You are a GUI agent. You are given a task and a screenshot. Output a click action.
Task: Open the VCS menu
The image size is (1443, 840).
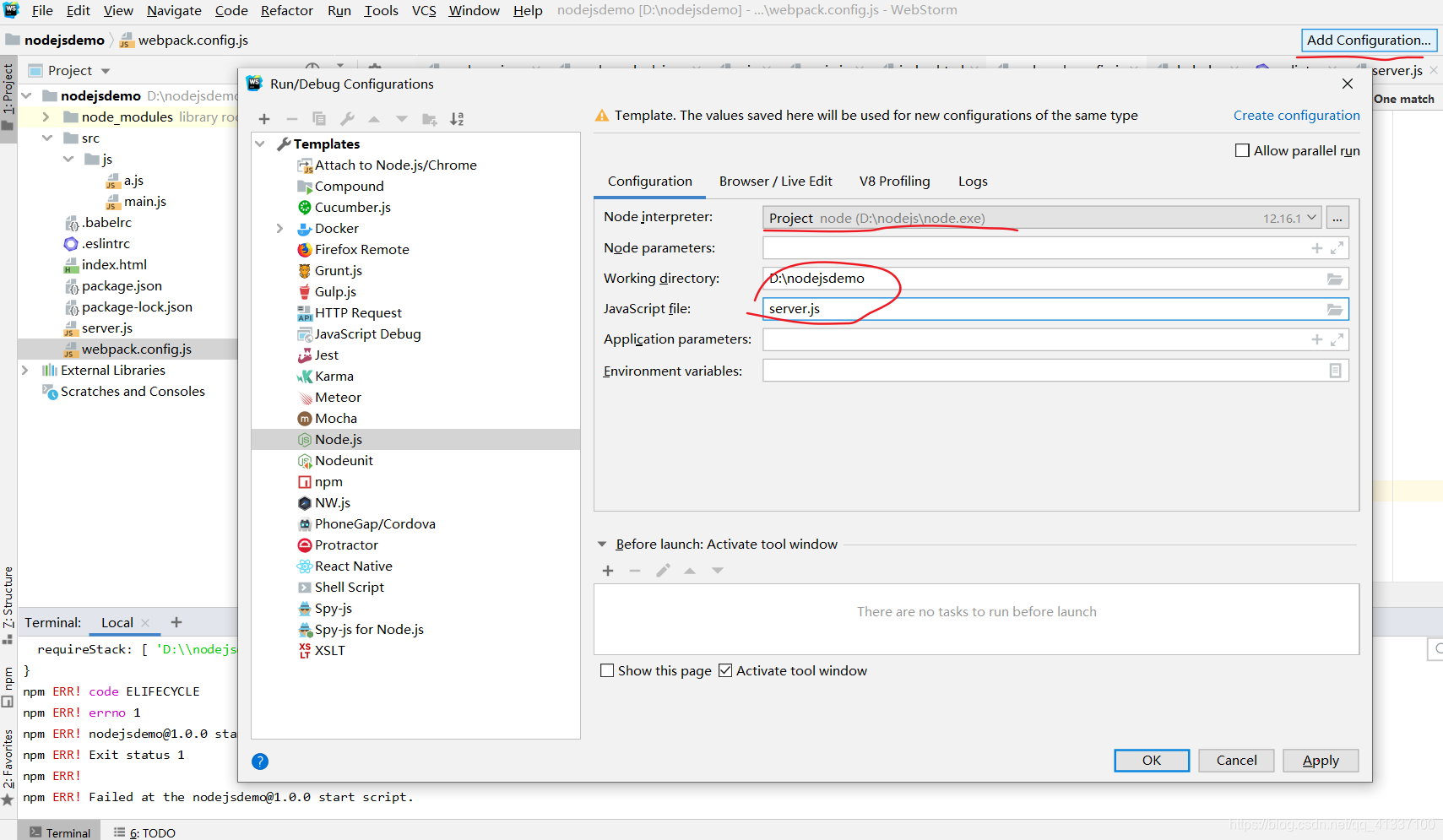click(424, 11)
